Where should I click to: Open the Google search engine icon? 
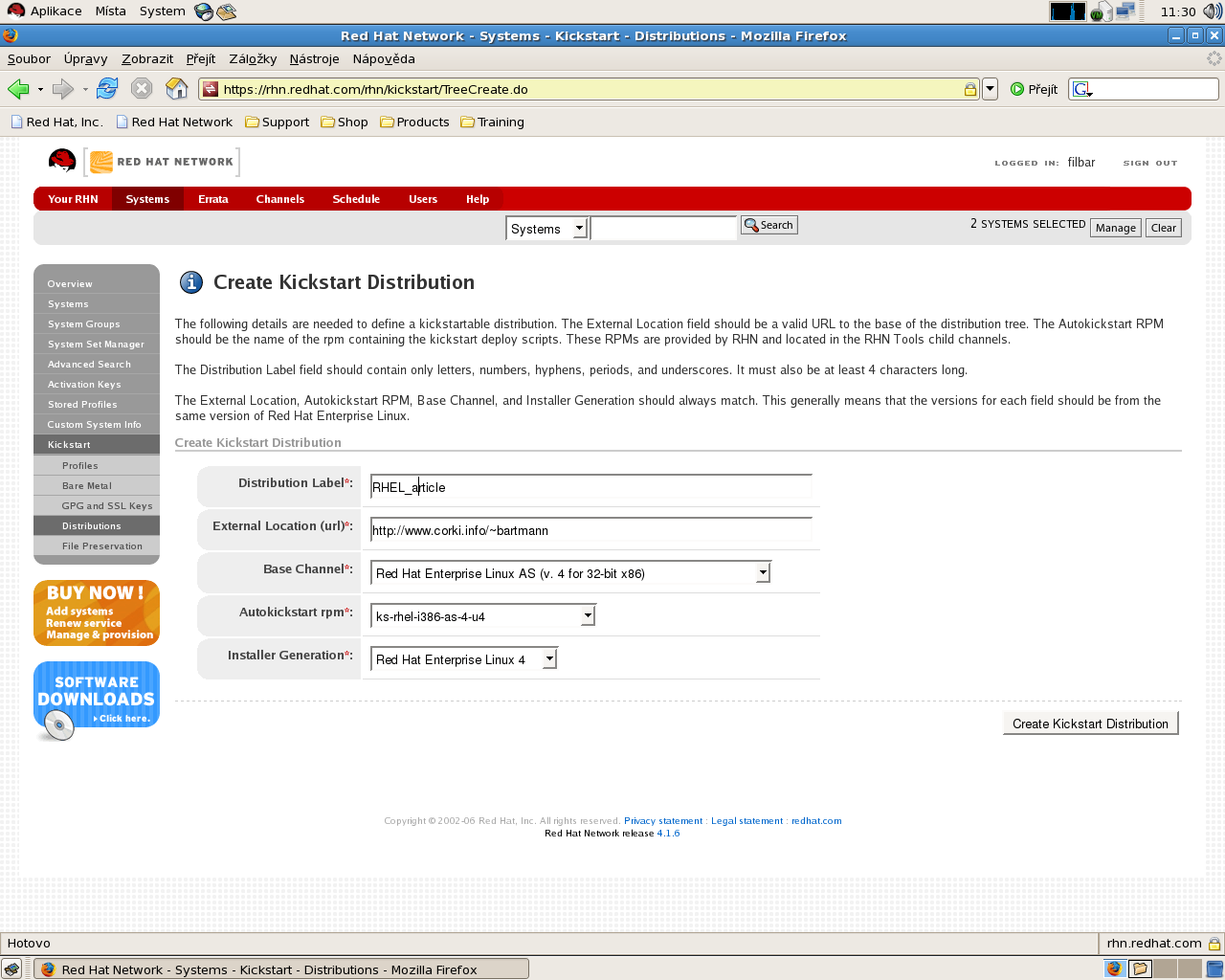click(x=1082, y=89)
